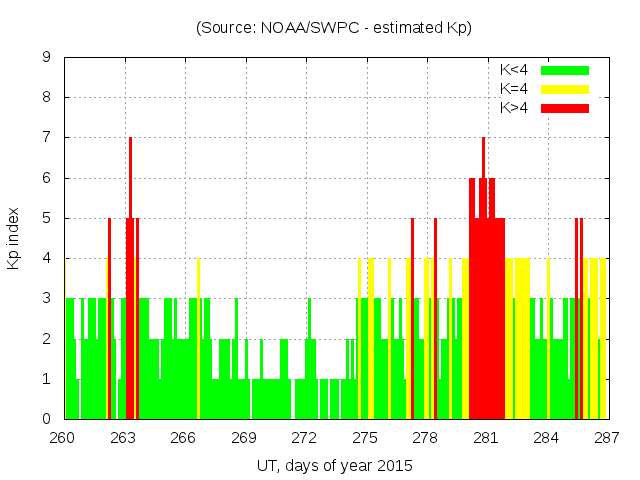The image size is (640, 480).
Task: Click the red K>4 legend swatch
Action: pos(565,107)
